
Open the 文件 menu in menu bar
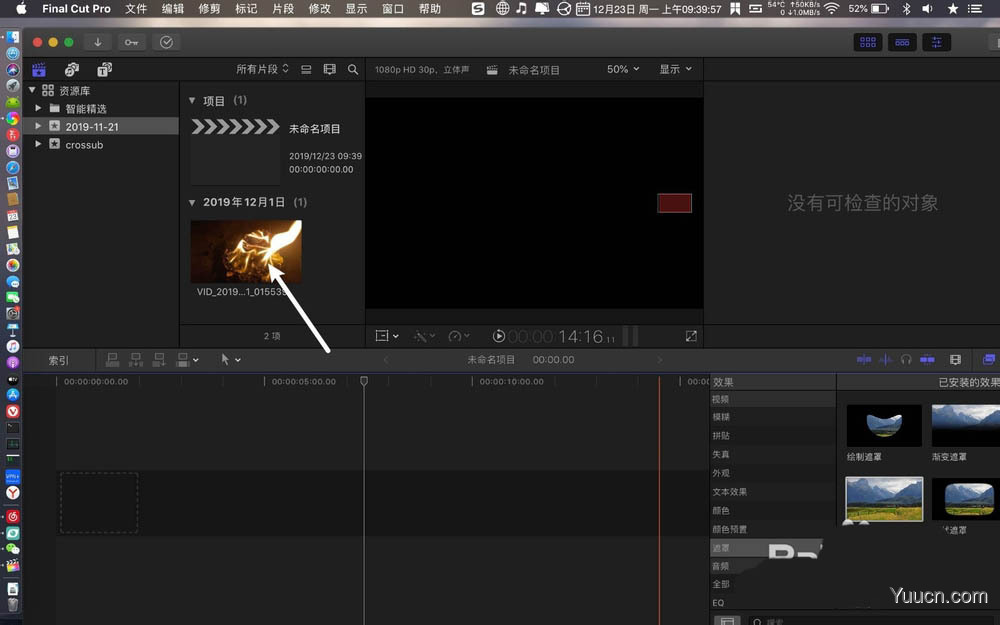coord(136,9)
